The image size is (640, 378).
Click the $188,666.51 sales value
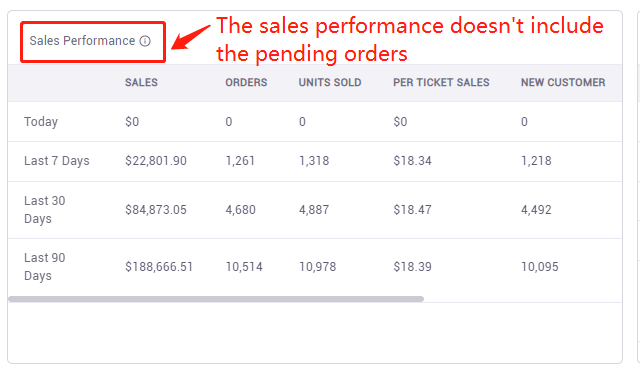pos(159,267)
